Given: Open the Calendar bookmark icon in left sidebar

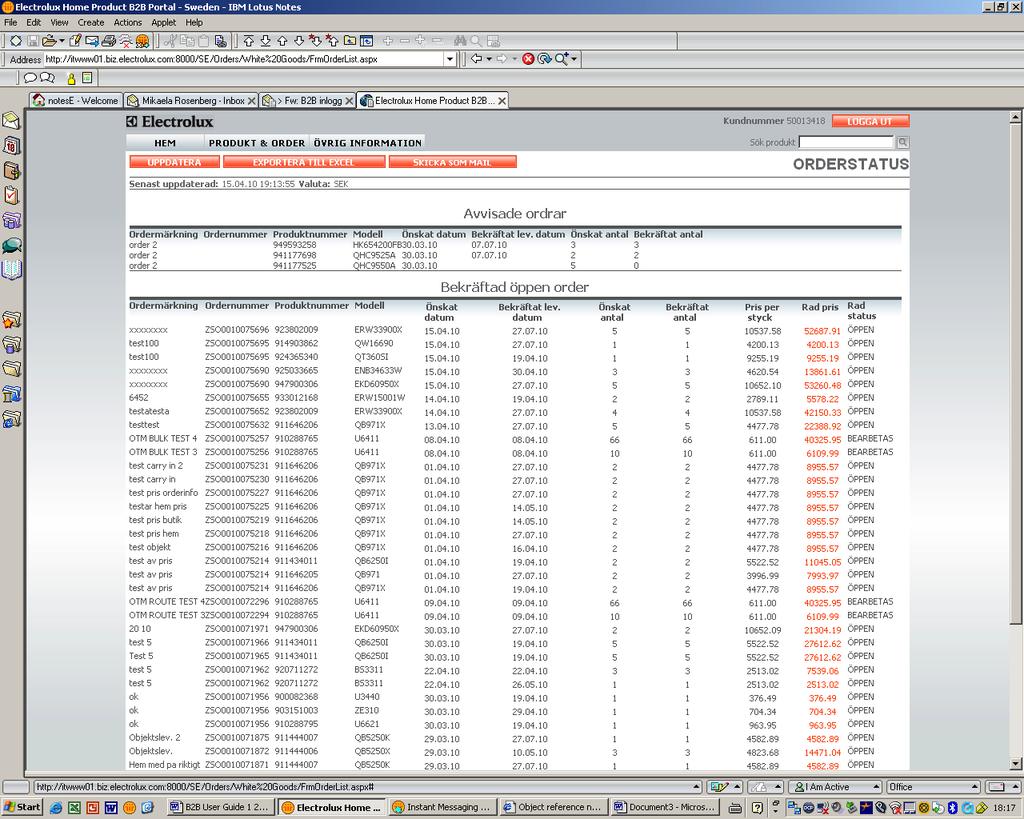Looking at the screenshot, I should coord(11,146).
